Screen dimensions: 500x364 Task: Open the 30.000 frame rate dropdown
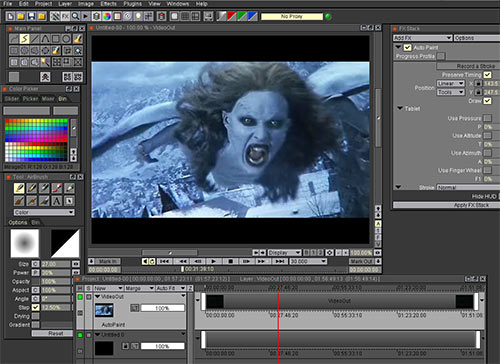(x=308, y=261)
